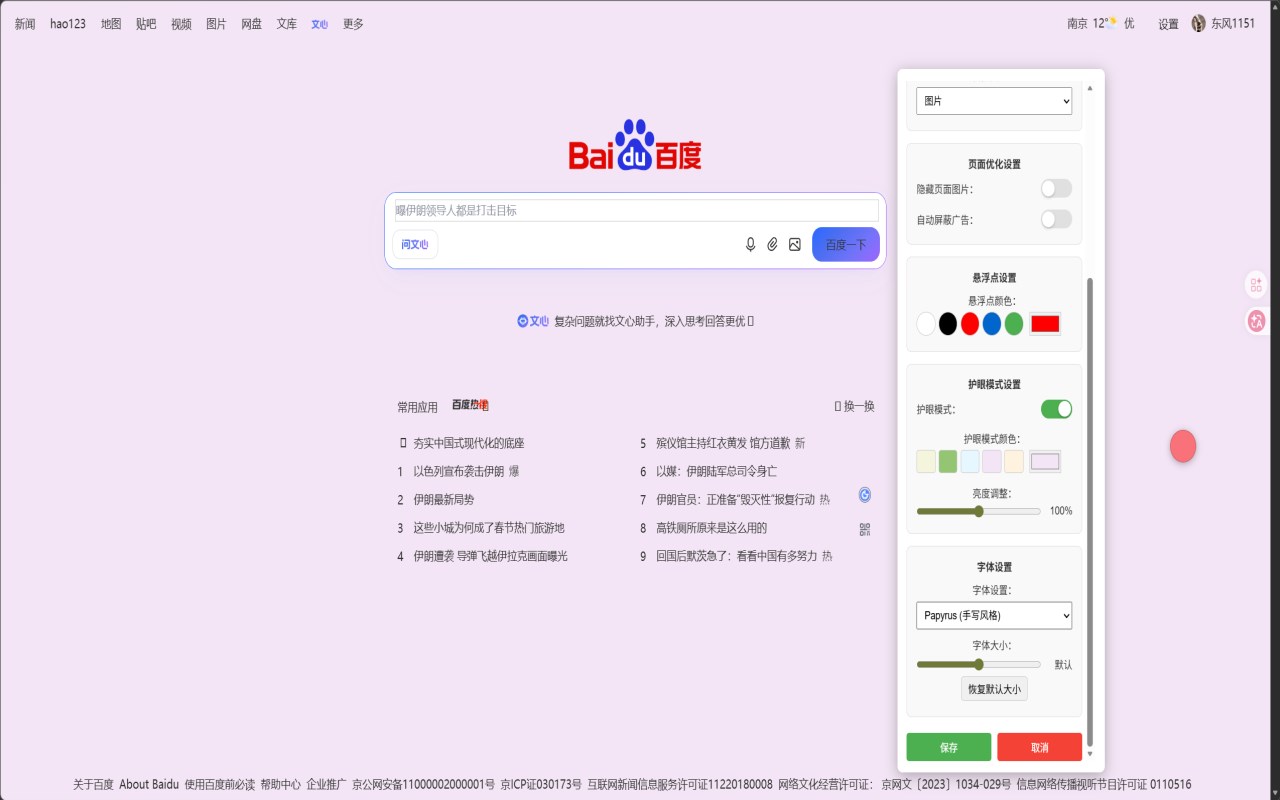This screenshot has width=1280, height=800.
Task: Go to 地图 in the top navigation
Action: click(x=111, y=24)
